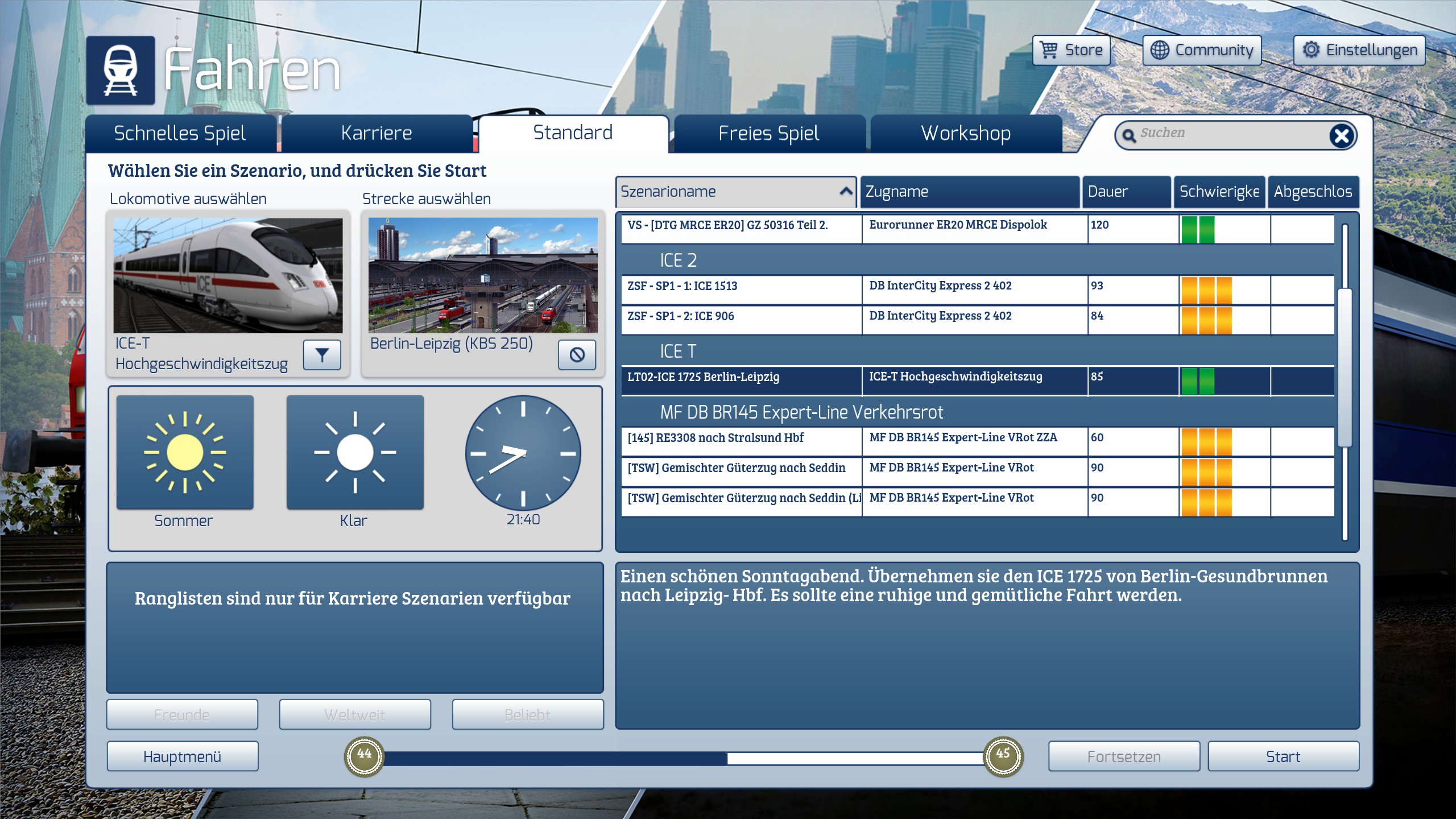Clear the route selection with the no-entry icon
Image resolution: width=1456 pixels, height=819 pixels.
click(577, 355)
